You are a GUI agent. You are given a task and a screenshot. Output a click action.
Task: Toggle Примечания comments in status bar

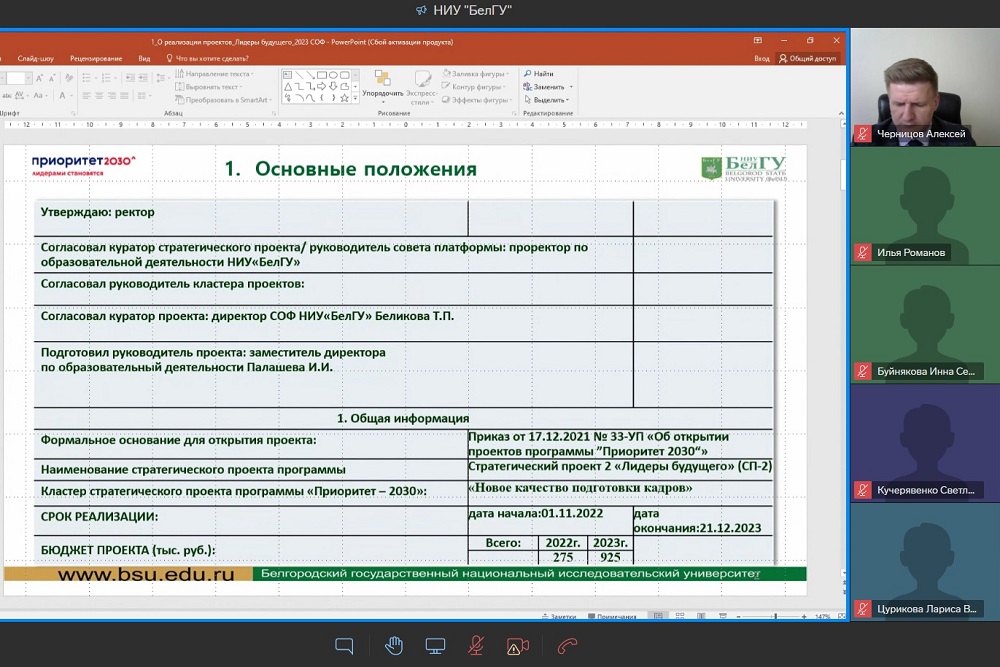click(x=612, y=617)
